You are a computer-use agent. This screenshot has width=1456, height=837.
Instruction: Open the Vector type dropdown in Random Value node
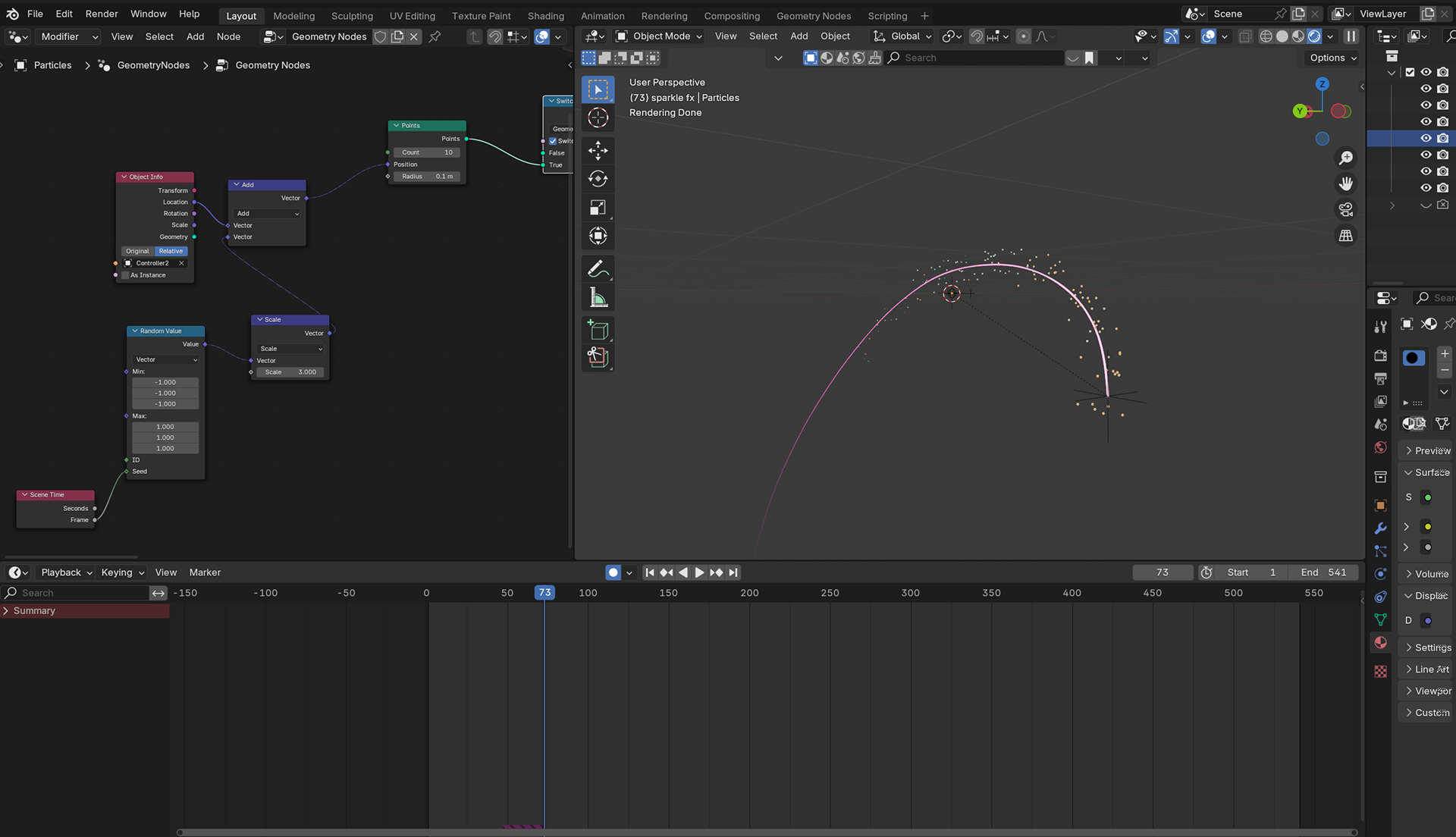165,359
